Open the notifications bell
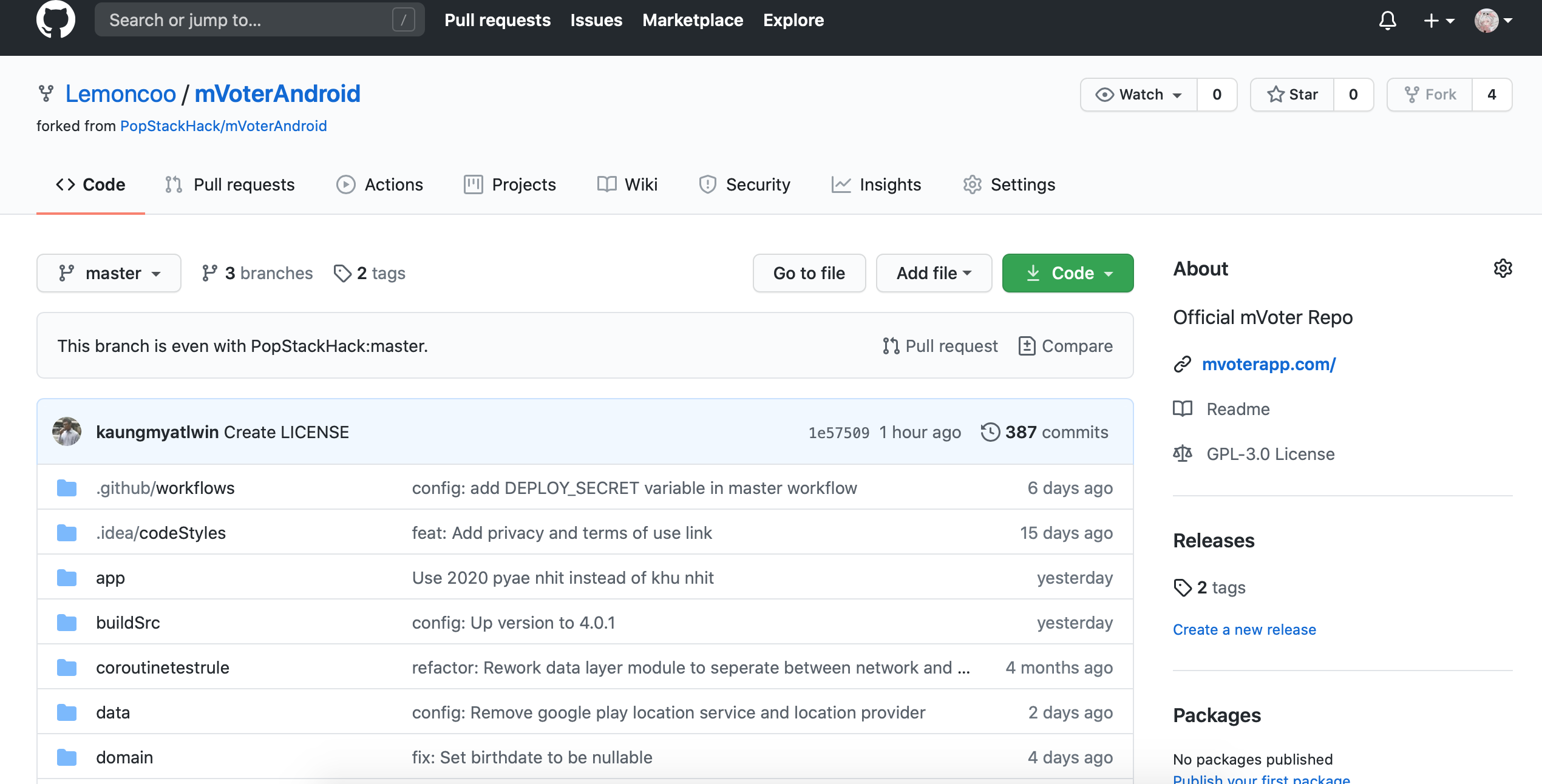The width and height of the screenshot is (1542, 784). click(x=1387, y=20)
